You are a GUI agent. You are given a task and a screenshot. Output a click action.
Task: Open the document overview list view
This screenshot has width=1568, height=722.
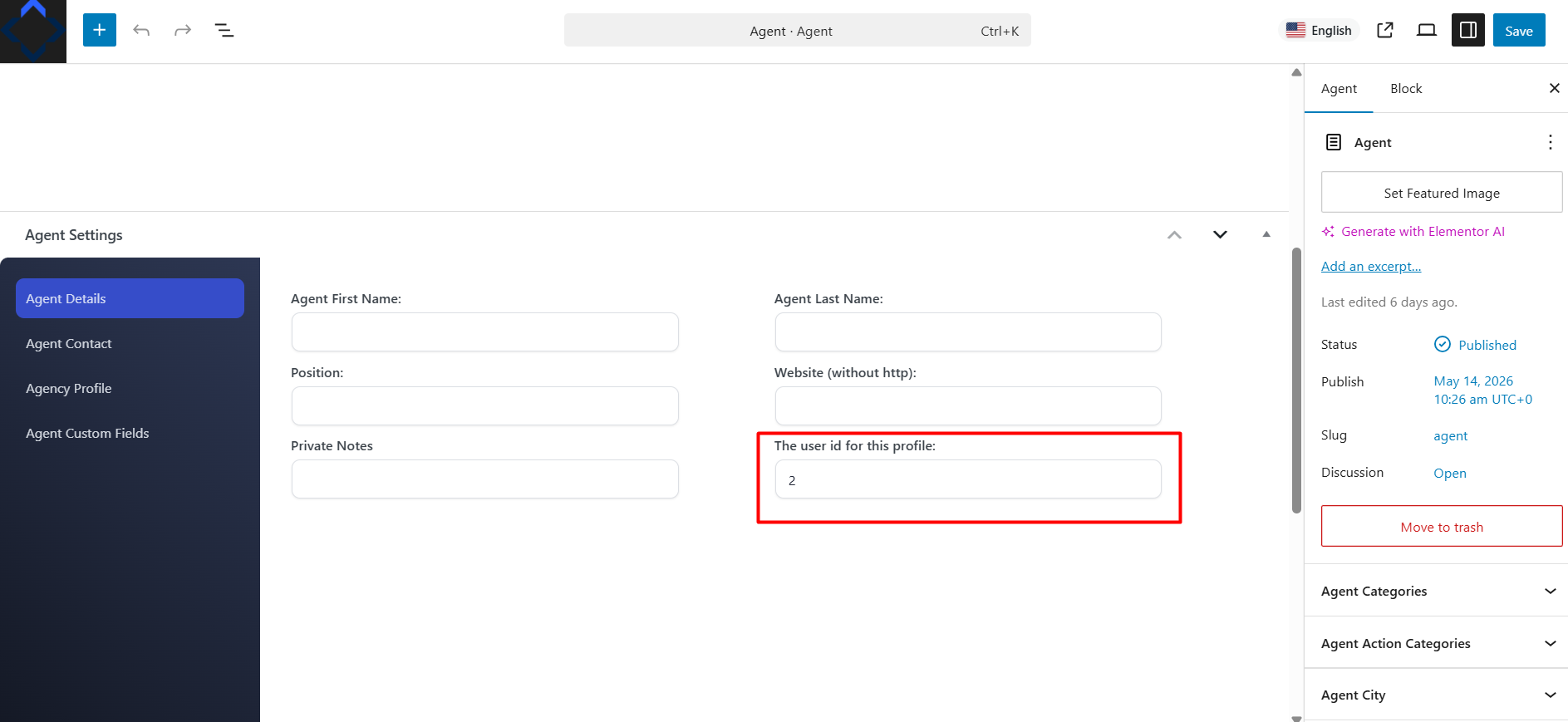coord(224,30)
